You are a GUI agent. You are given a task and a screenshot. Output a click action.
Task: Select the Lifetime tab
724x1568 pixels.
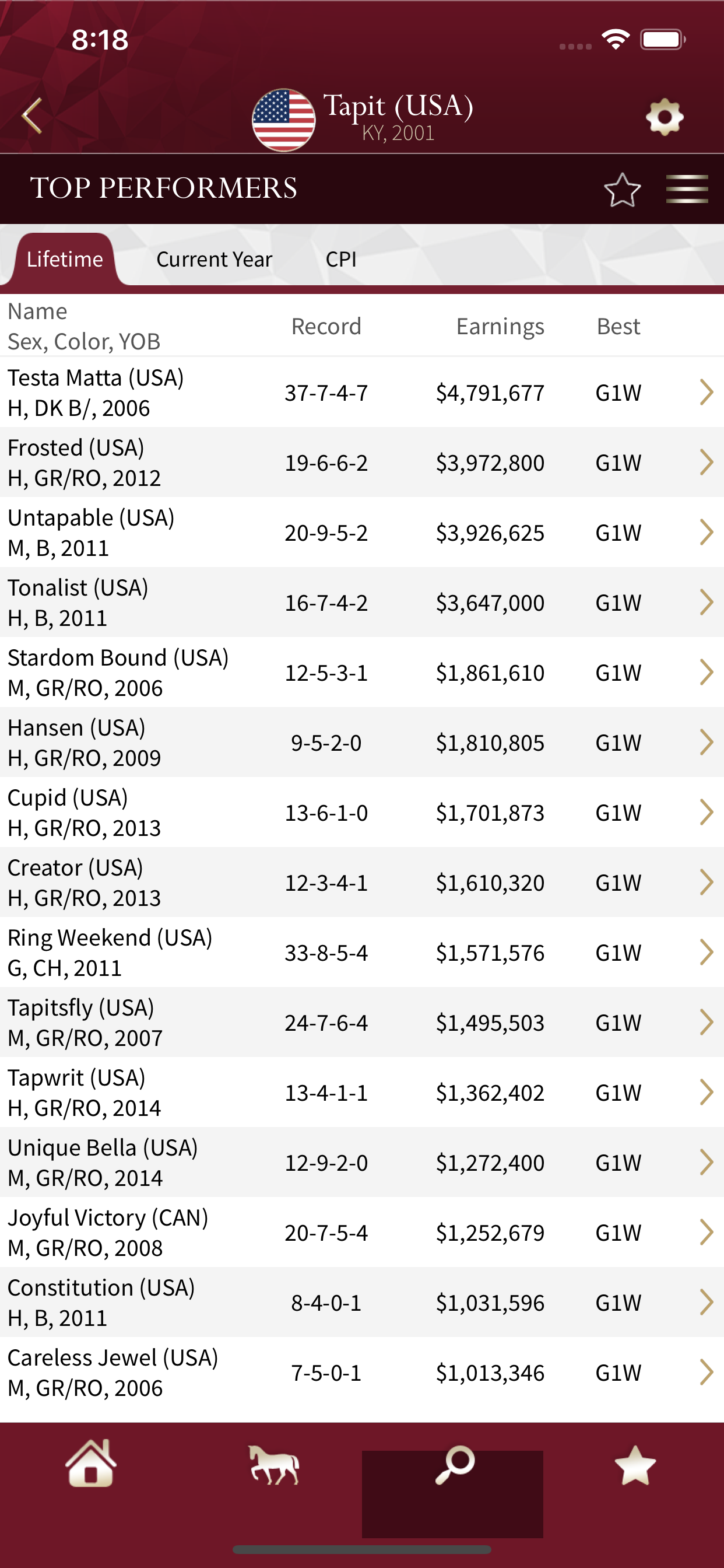tap(65, 260)
